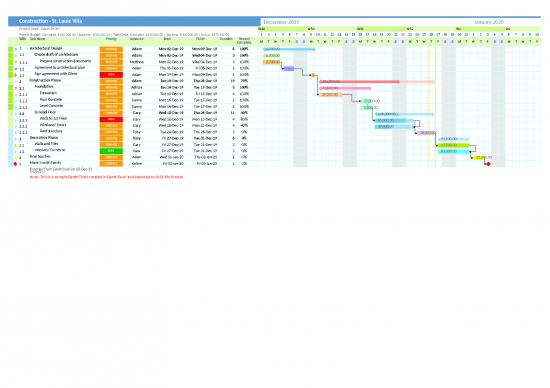Select the pink Foundation Gantt bar
The image size is (550, 388).
[345, 88]
